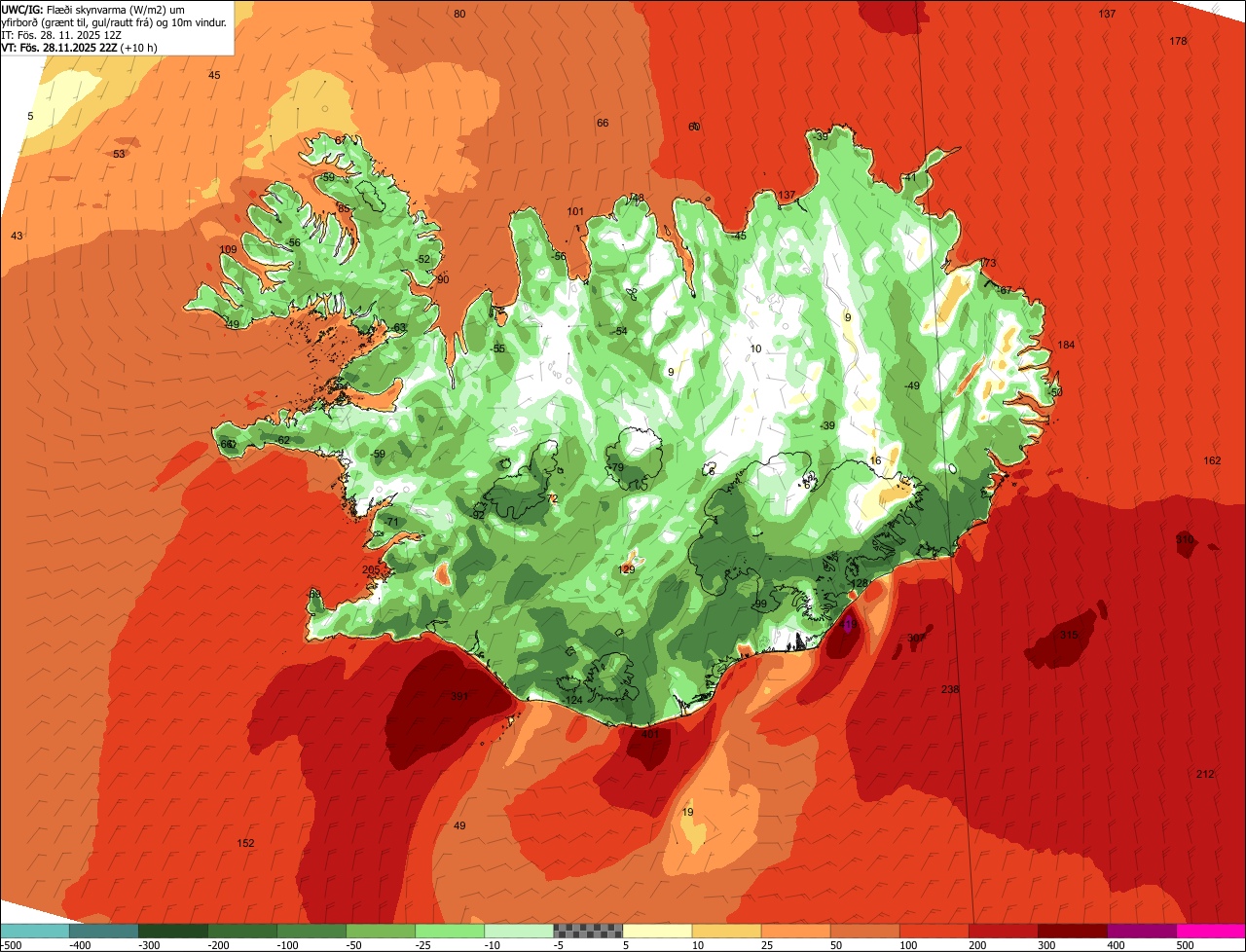
Task: Pick the -124 value near the south coast
Action: (572, 700)
